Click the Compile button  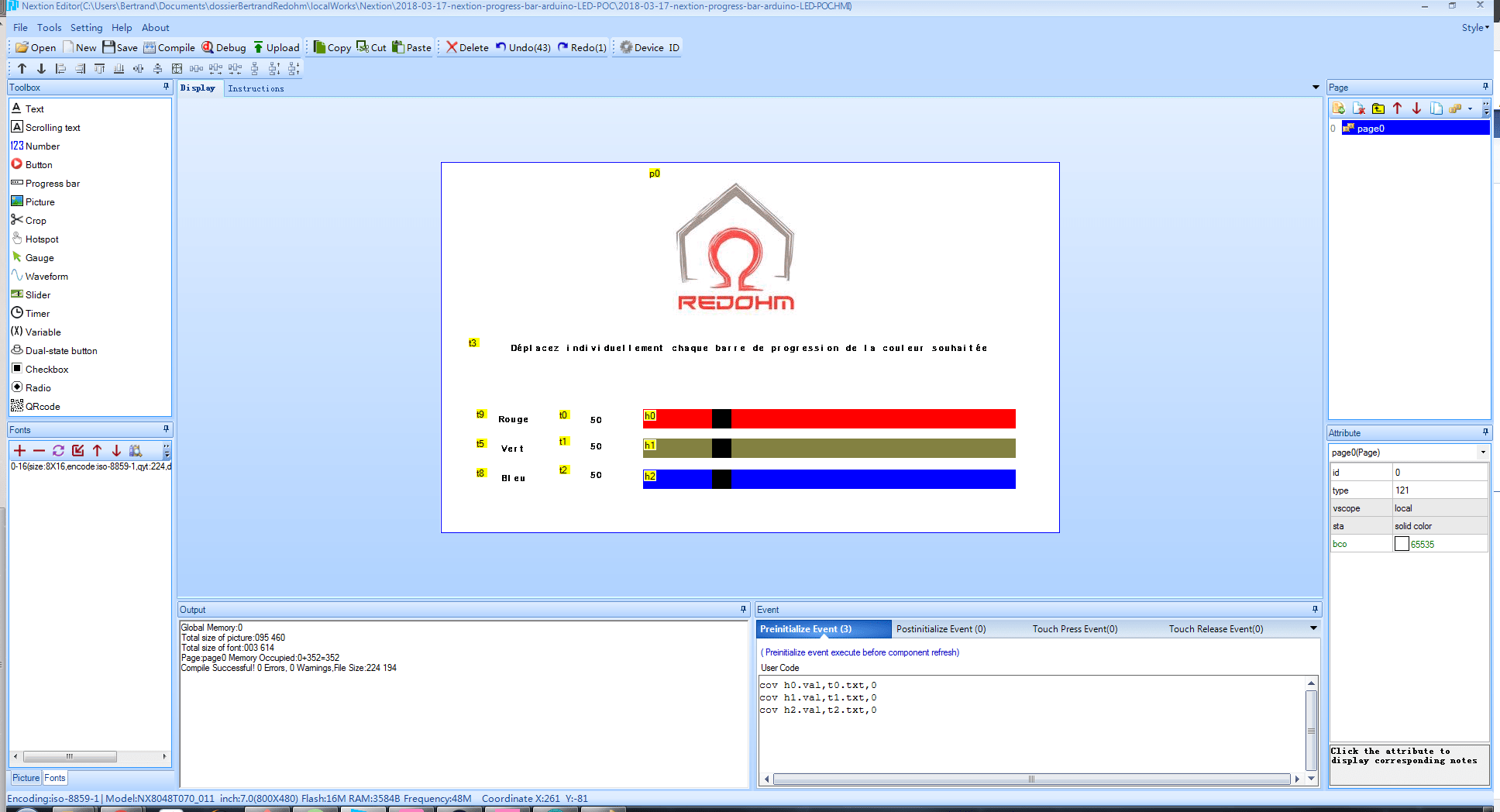tap(169, 47)
